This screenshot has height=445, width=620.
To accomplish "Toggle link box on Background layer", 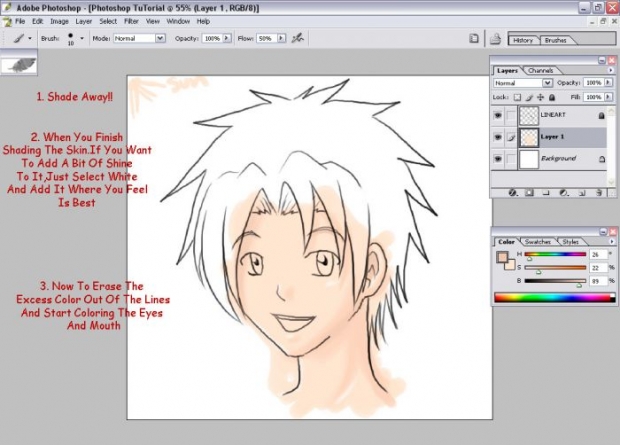I will [511, 159].
